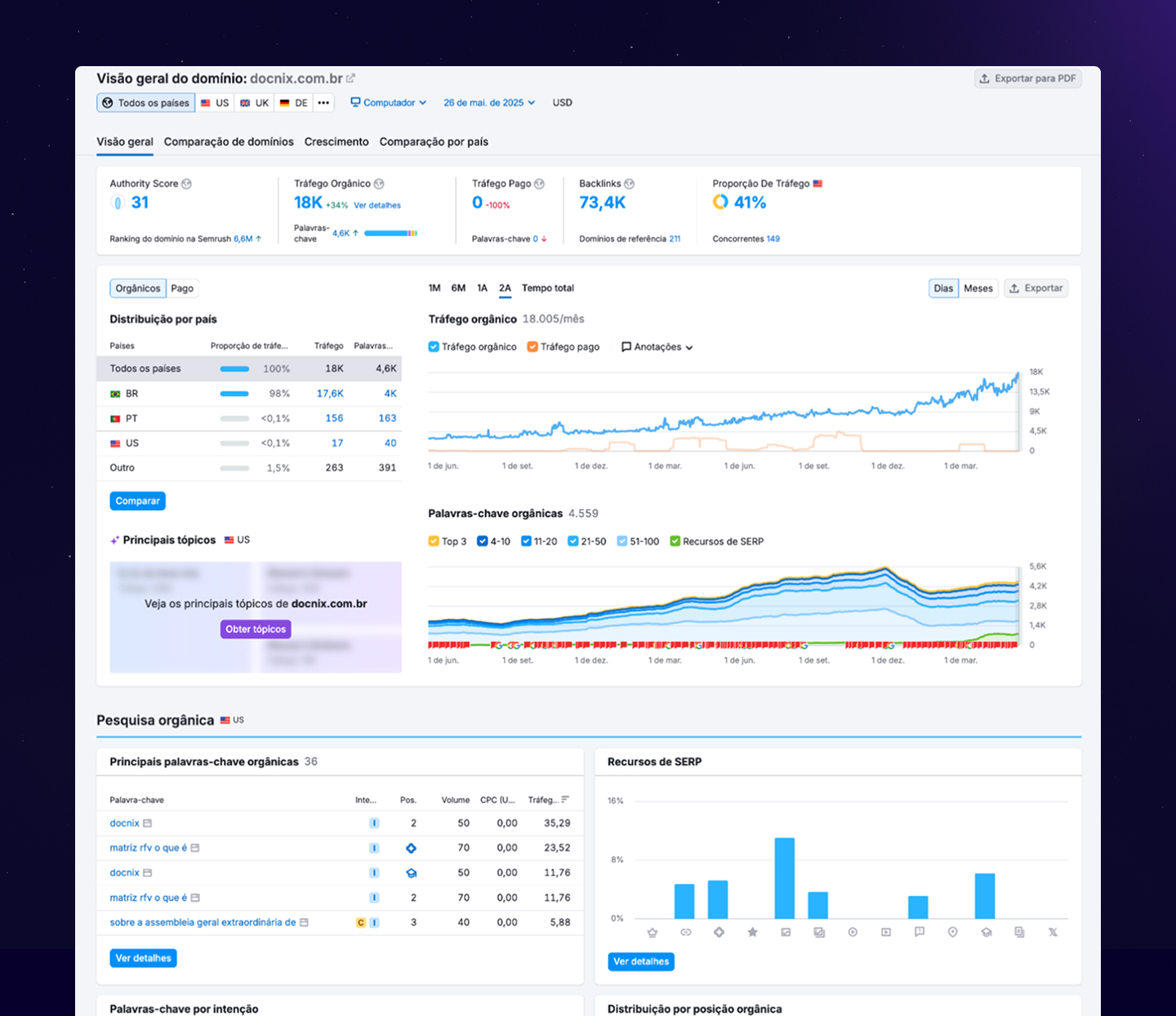Viewport: 1176px width, 1016px height.
Task: Toggle 11-20 positions checkbox
Action: [526, 541]
